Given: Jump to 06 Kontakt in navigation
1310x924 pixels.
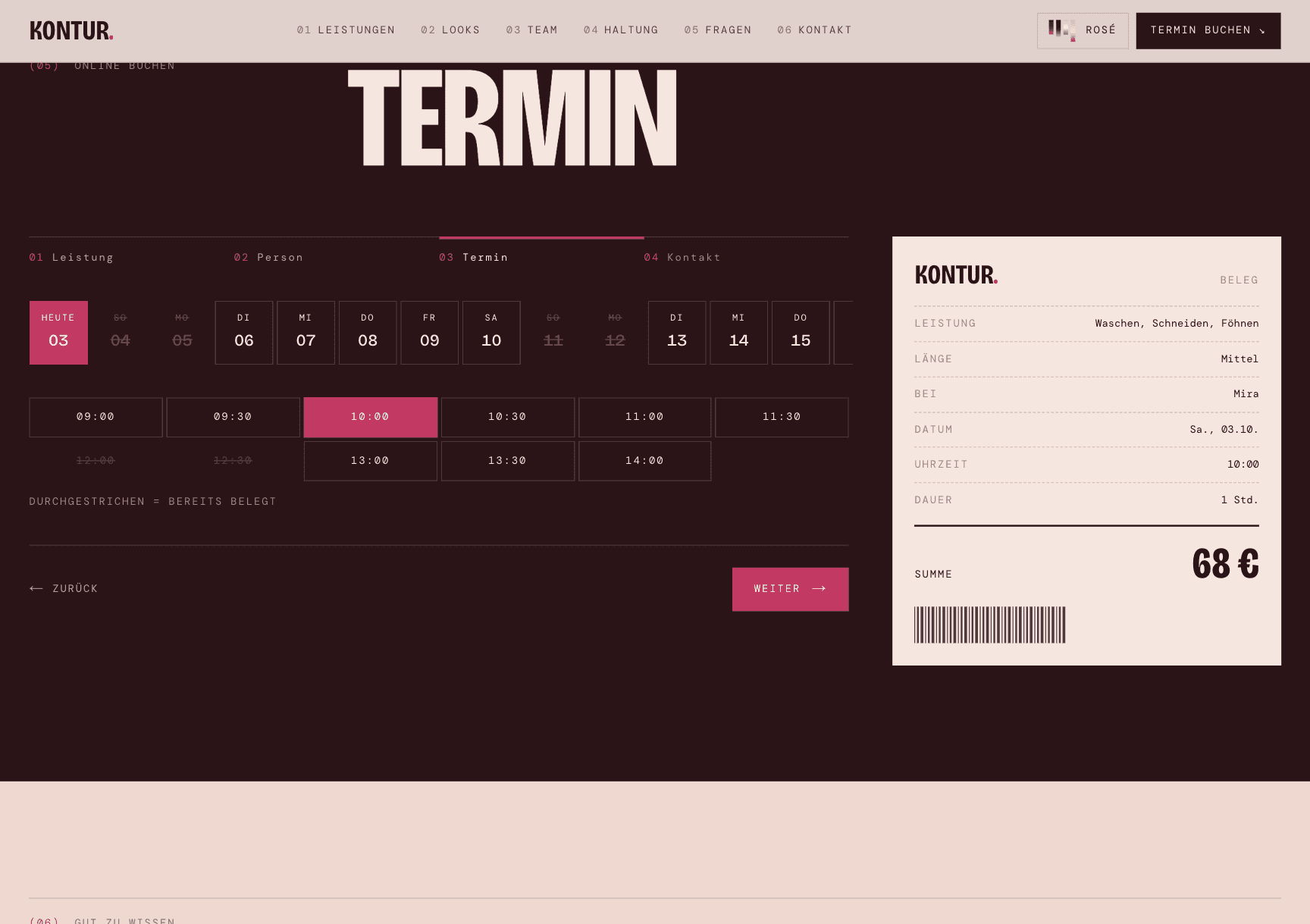Looking at the screenshot, I should 815,30.
